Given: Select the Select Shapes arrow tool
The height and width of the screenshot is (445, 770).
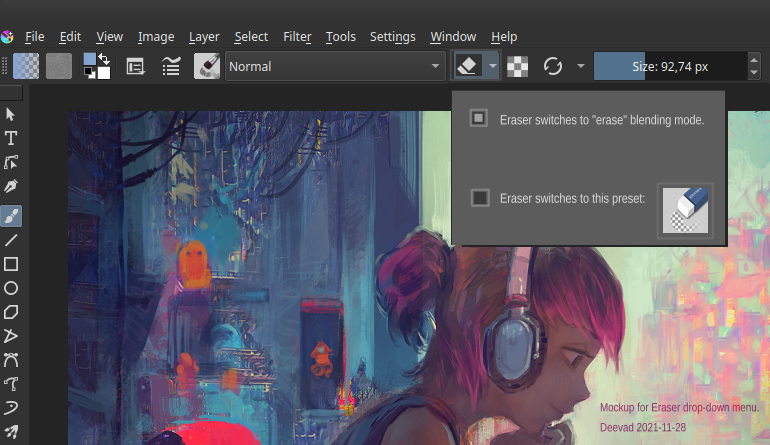Looking at the screenshot, I should 11,114.
